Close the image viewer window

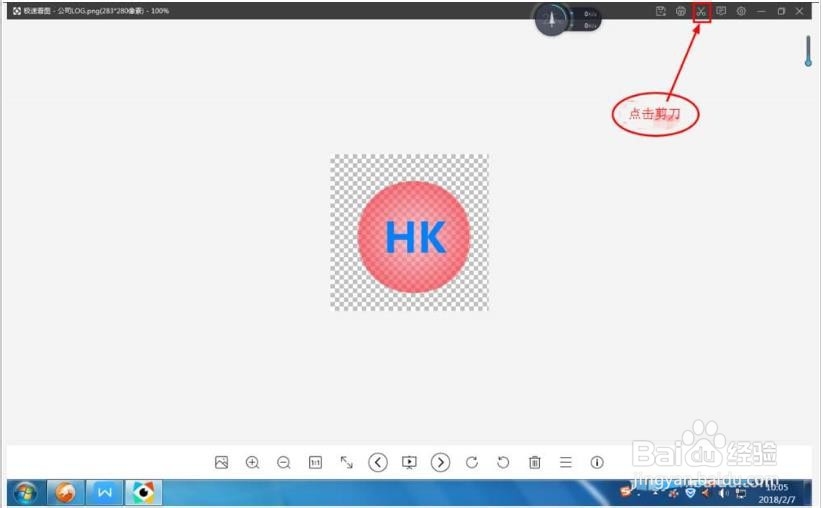pyautogui.click(x=799, y=11)
